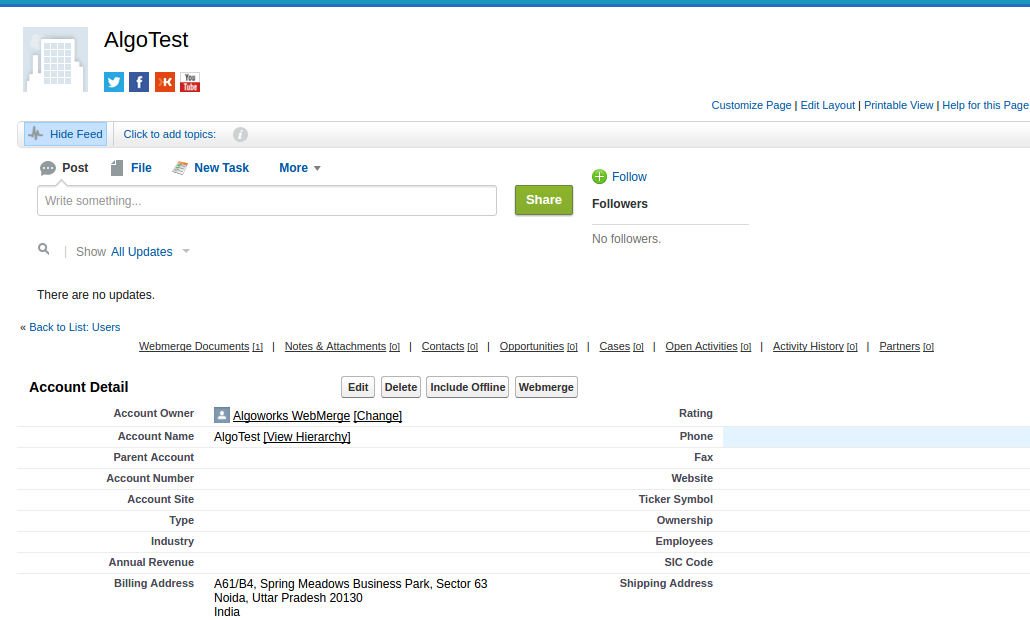This screenshot has height=620, width=1030.
Task: Expand the More publisher dropdown
Action: click(x=300, y=168)
